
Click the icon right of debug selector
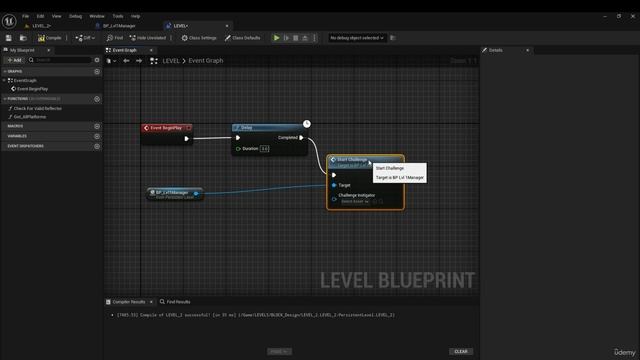393,38
